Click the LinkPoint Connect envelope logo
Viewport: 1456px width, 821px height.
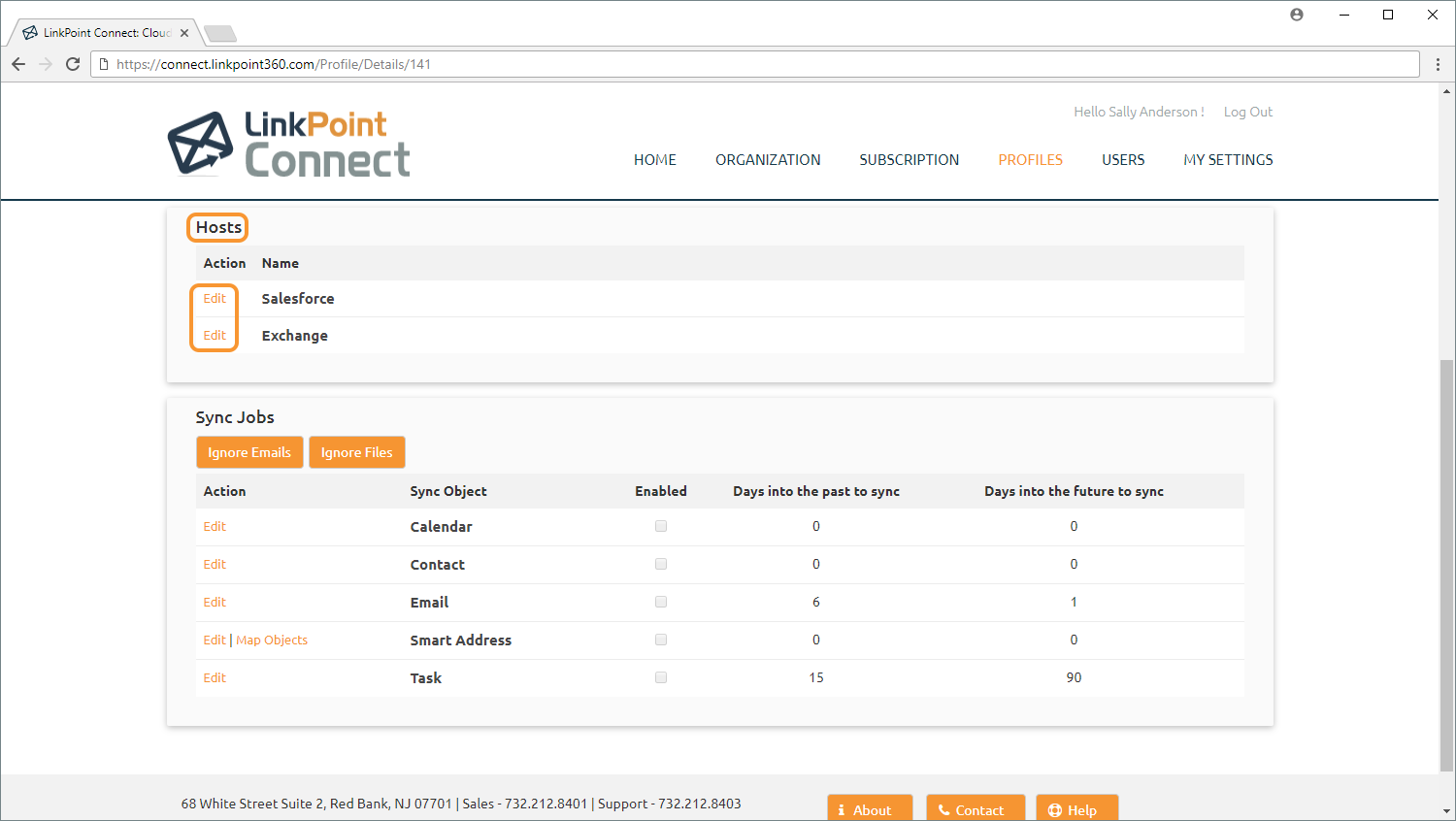tap(200, 144)
